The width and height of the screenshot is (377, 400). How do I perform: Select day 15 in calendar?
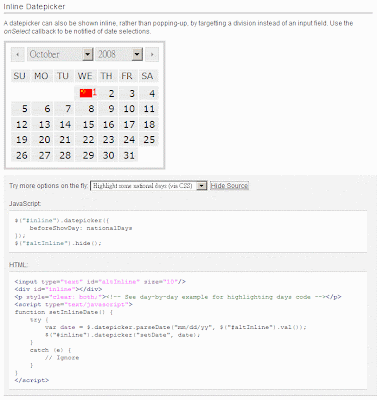pos(86,124)
